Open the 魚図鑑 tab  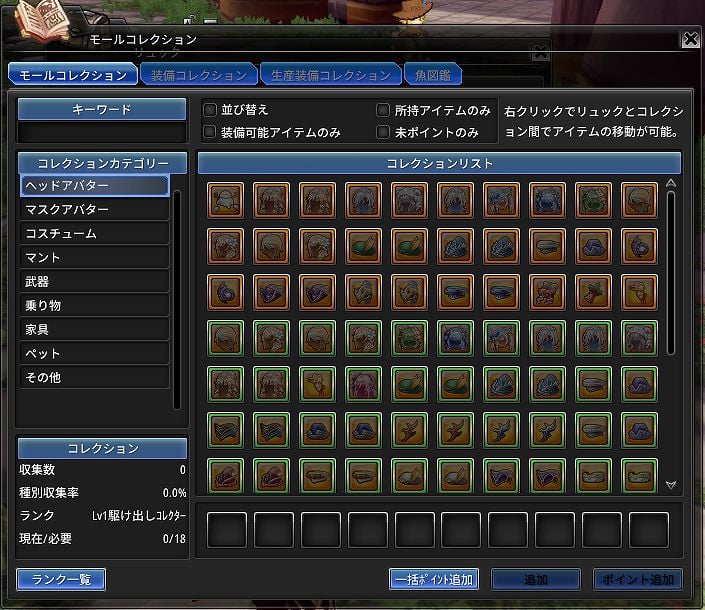pyautogui.click(x=433, y=75)
